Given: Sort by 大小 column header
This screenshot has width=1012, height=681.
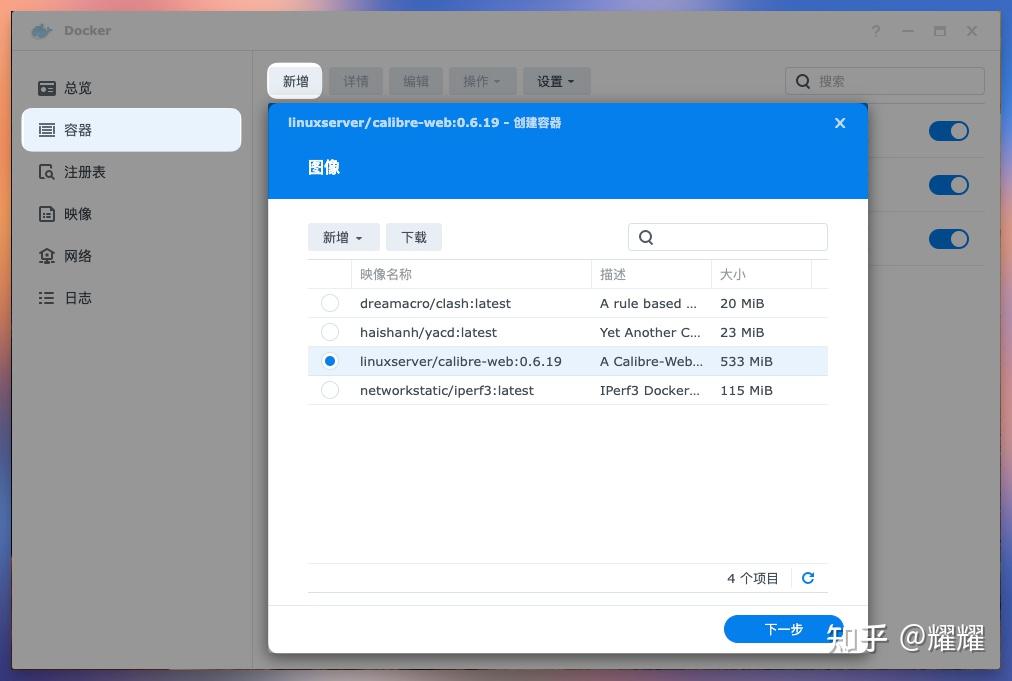Looking at the screenshot, I should pos(761,274).
